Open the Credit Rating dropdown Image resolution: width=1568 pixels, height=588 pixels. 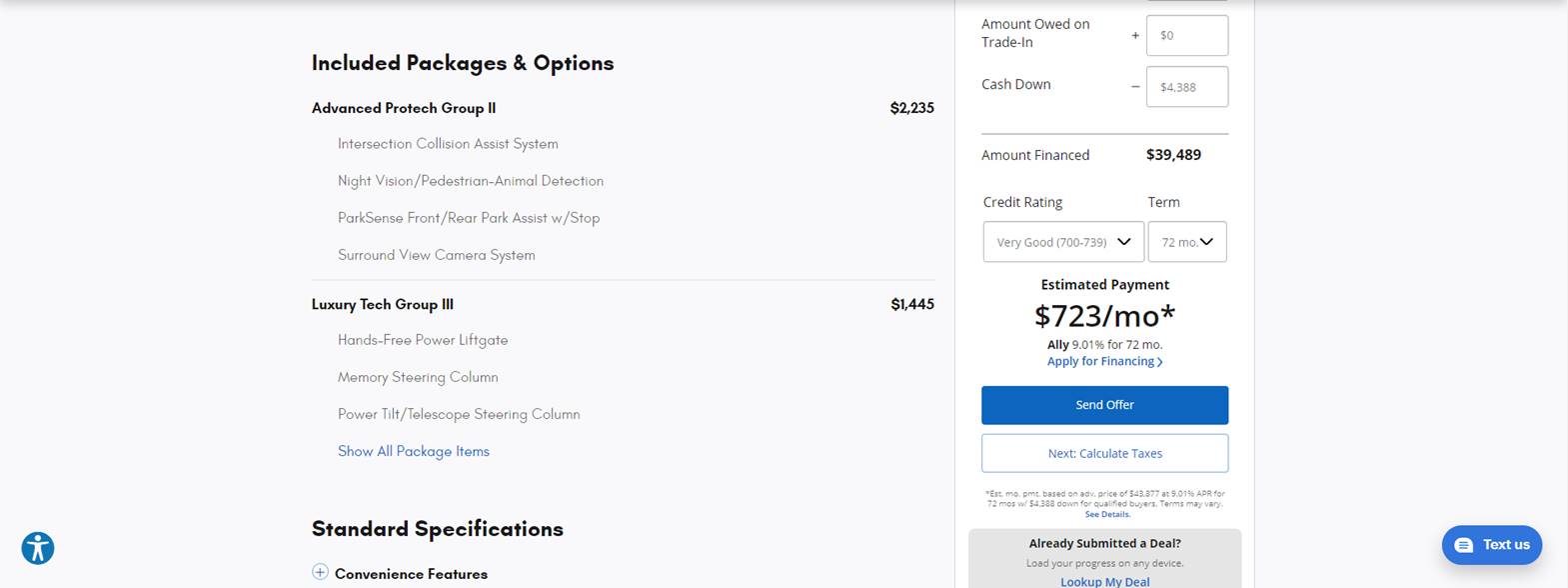pyautogui.click(x=1062, y=242)
